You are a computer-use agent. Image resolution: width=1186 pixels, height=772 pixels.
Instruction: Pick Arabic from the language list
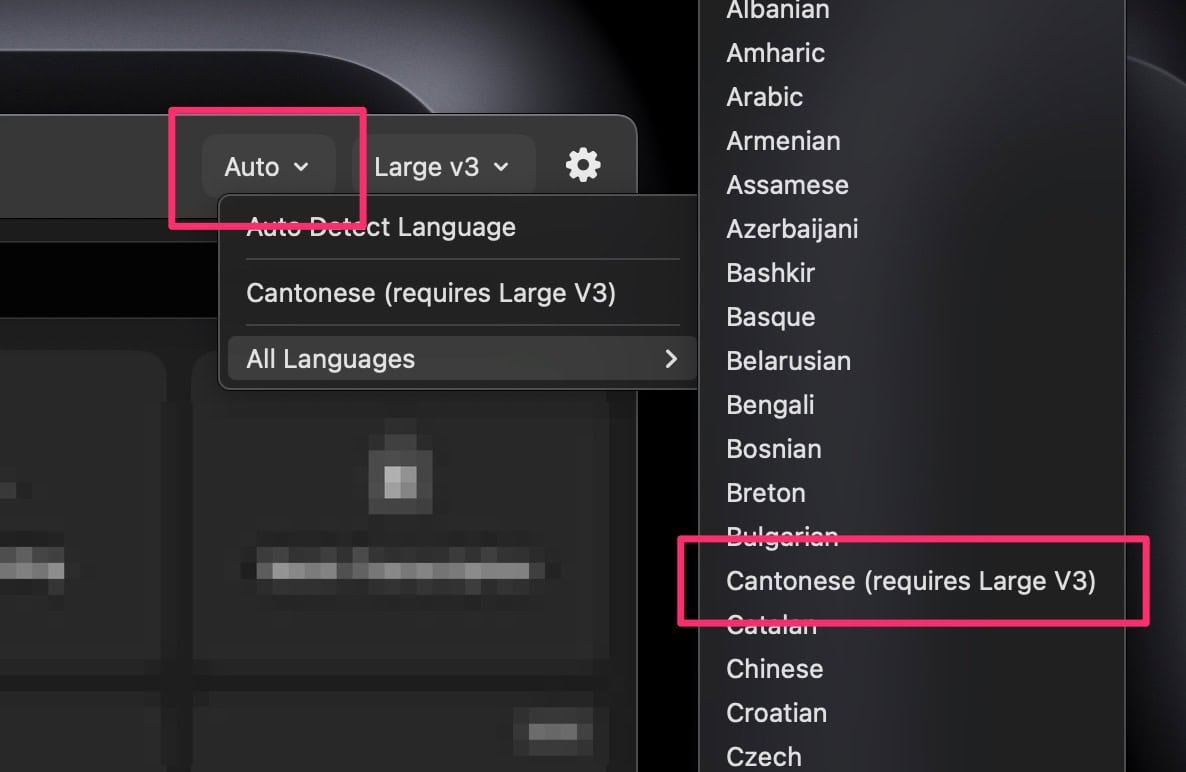click(764, 97)
